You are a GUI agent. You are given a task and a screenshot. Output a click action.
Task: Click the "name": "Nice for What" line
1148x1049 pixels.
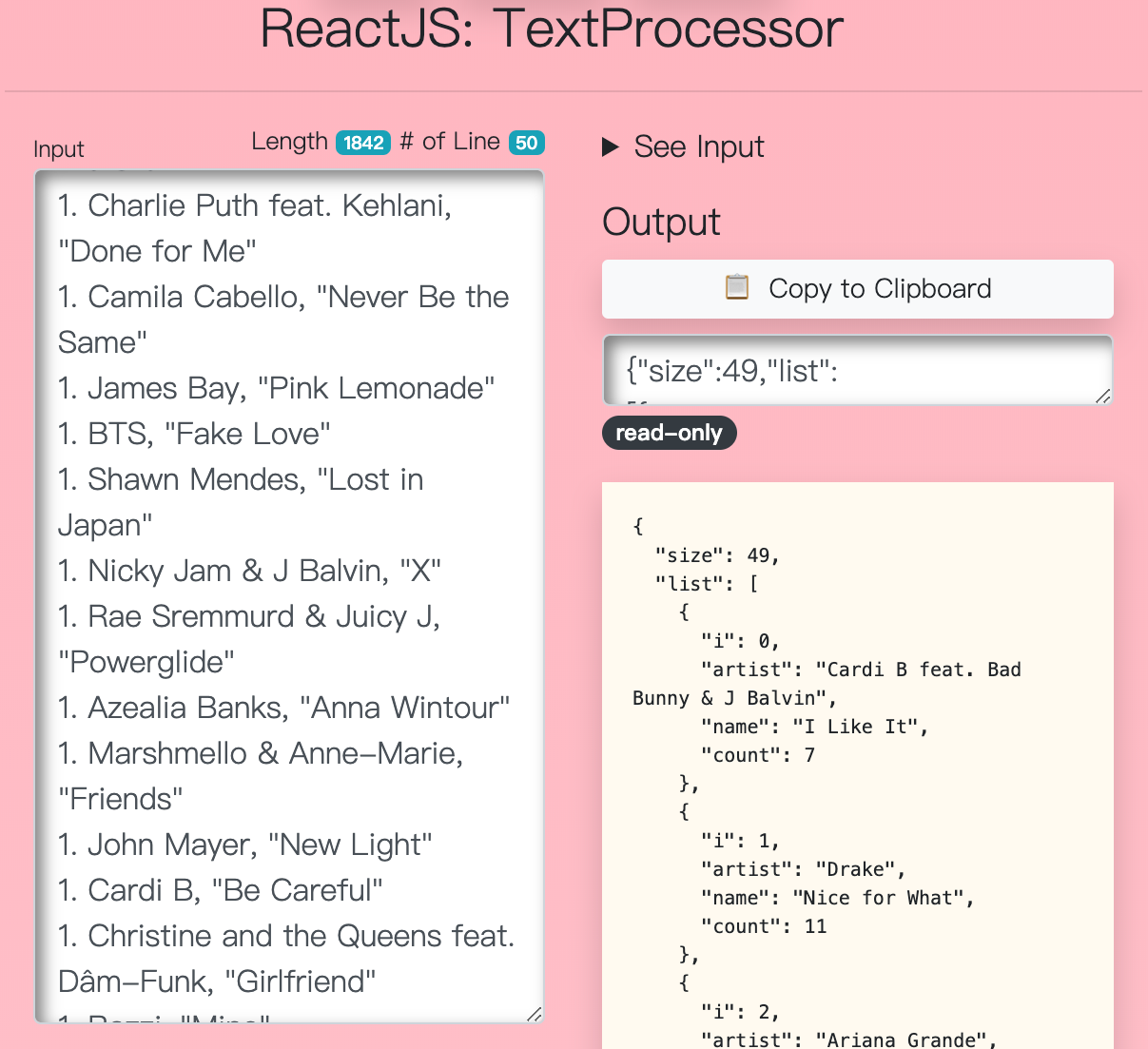click(x=838, y=898)
